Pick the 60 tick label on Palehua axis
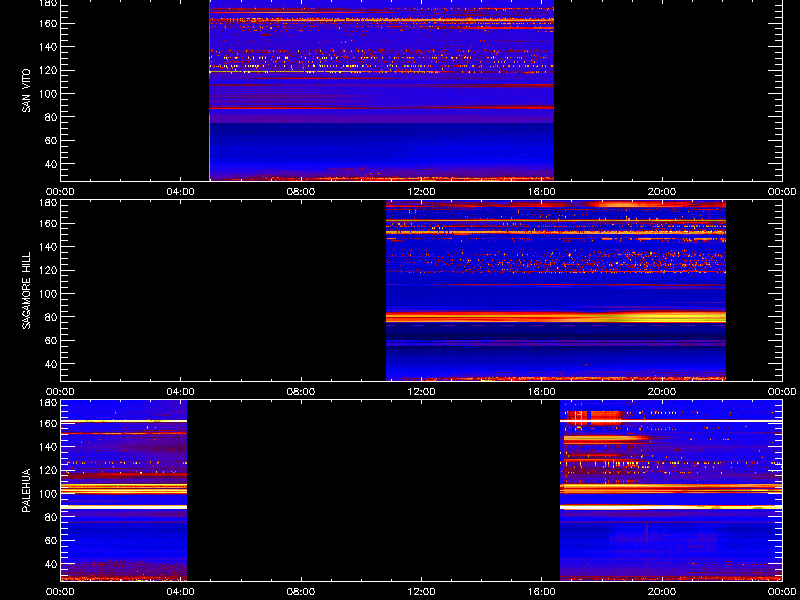800x600 pixels. coord(51,541)
